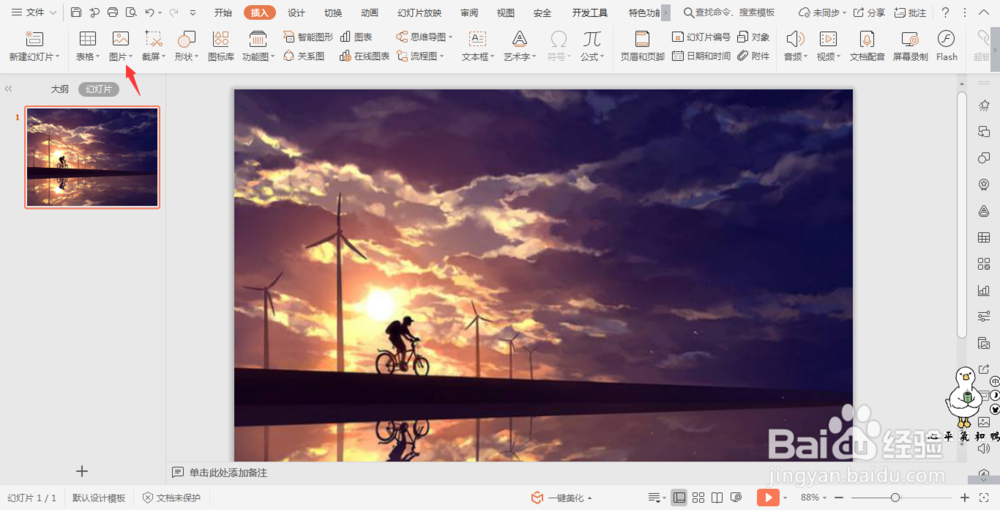The height and width of the screenshot is (510, 1000).
Task: Click the print icon in quick toolbar
Action: 112,12
